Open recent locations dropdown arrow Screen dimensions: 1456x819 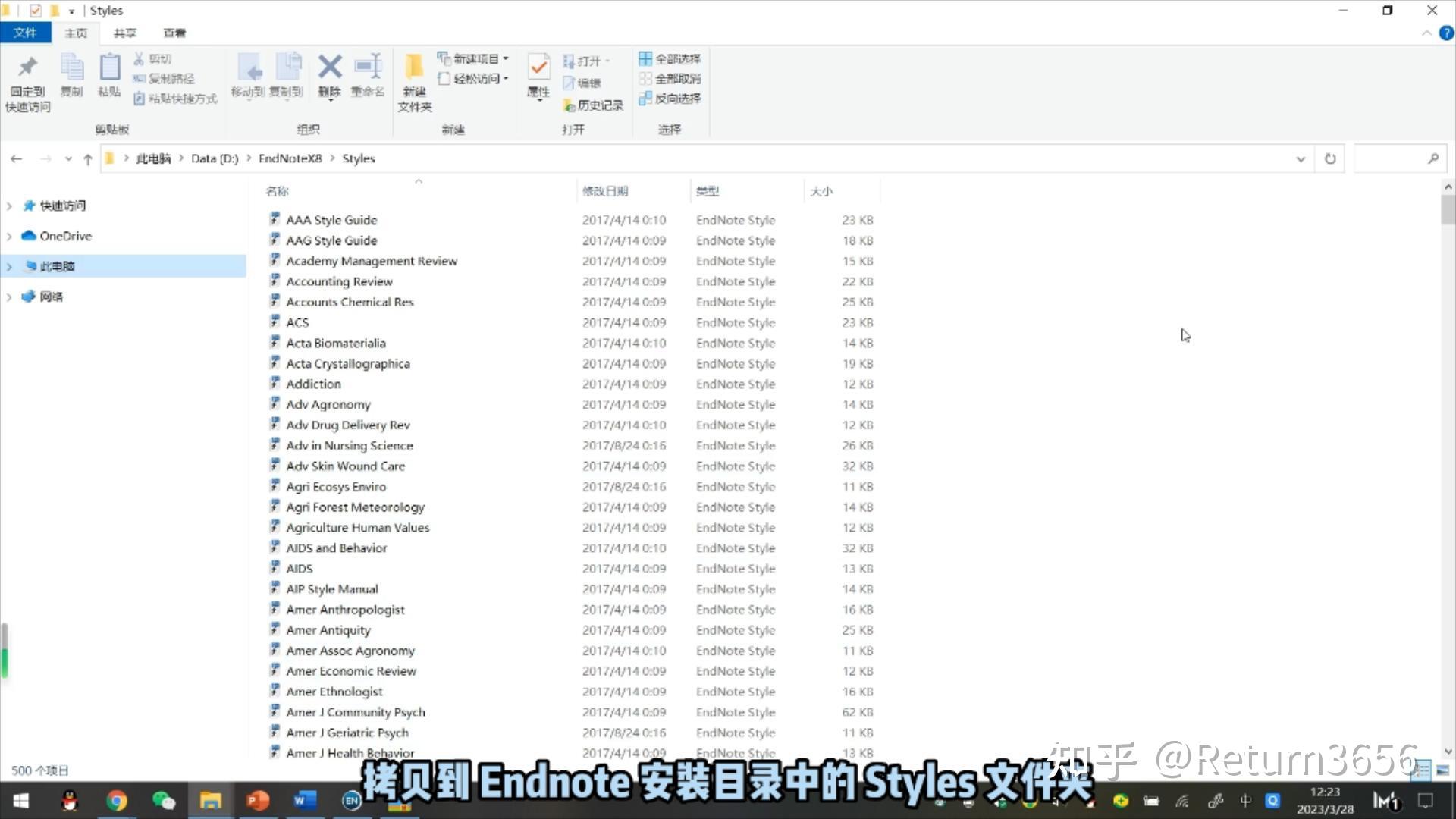[68, 158]
